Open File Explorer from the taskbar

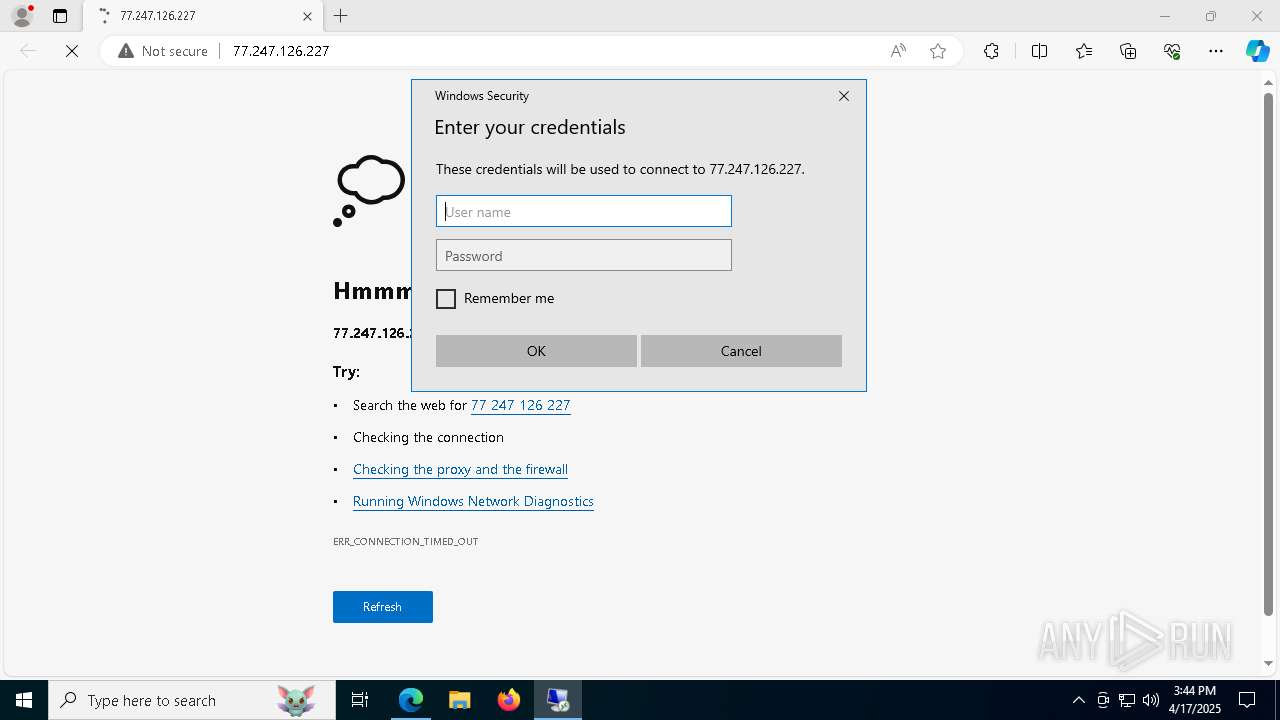460,700
